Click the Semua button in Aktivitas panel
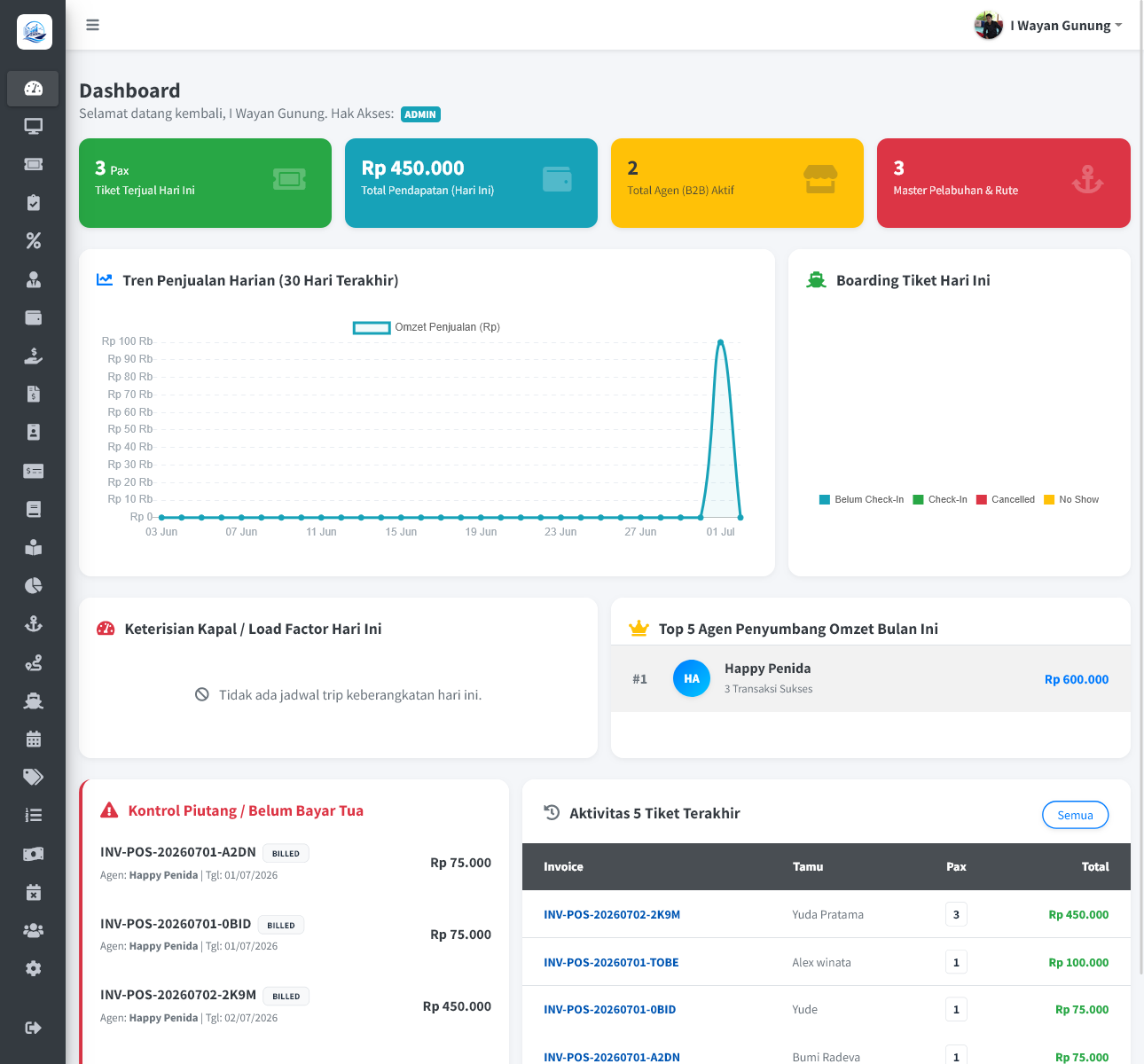Image resolution: width=1144 pixels, height=1064 pixels. [1075, 815]
